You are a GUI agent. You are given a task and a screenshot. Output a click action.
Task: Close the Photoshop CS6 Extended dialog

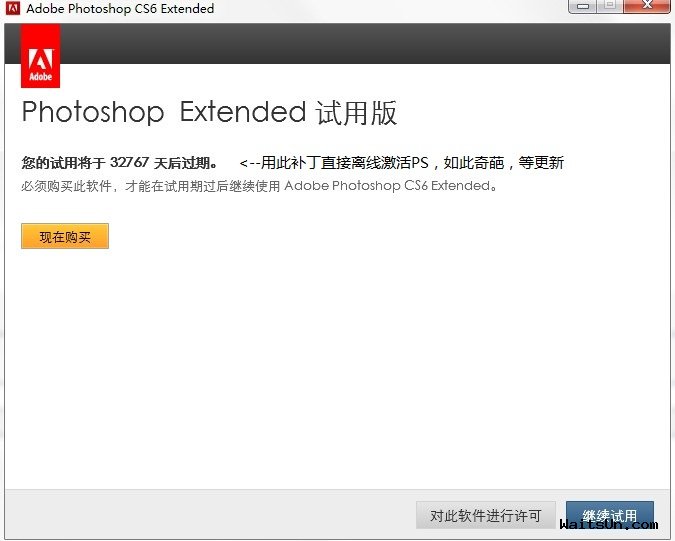[x=647, y=6]
